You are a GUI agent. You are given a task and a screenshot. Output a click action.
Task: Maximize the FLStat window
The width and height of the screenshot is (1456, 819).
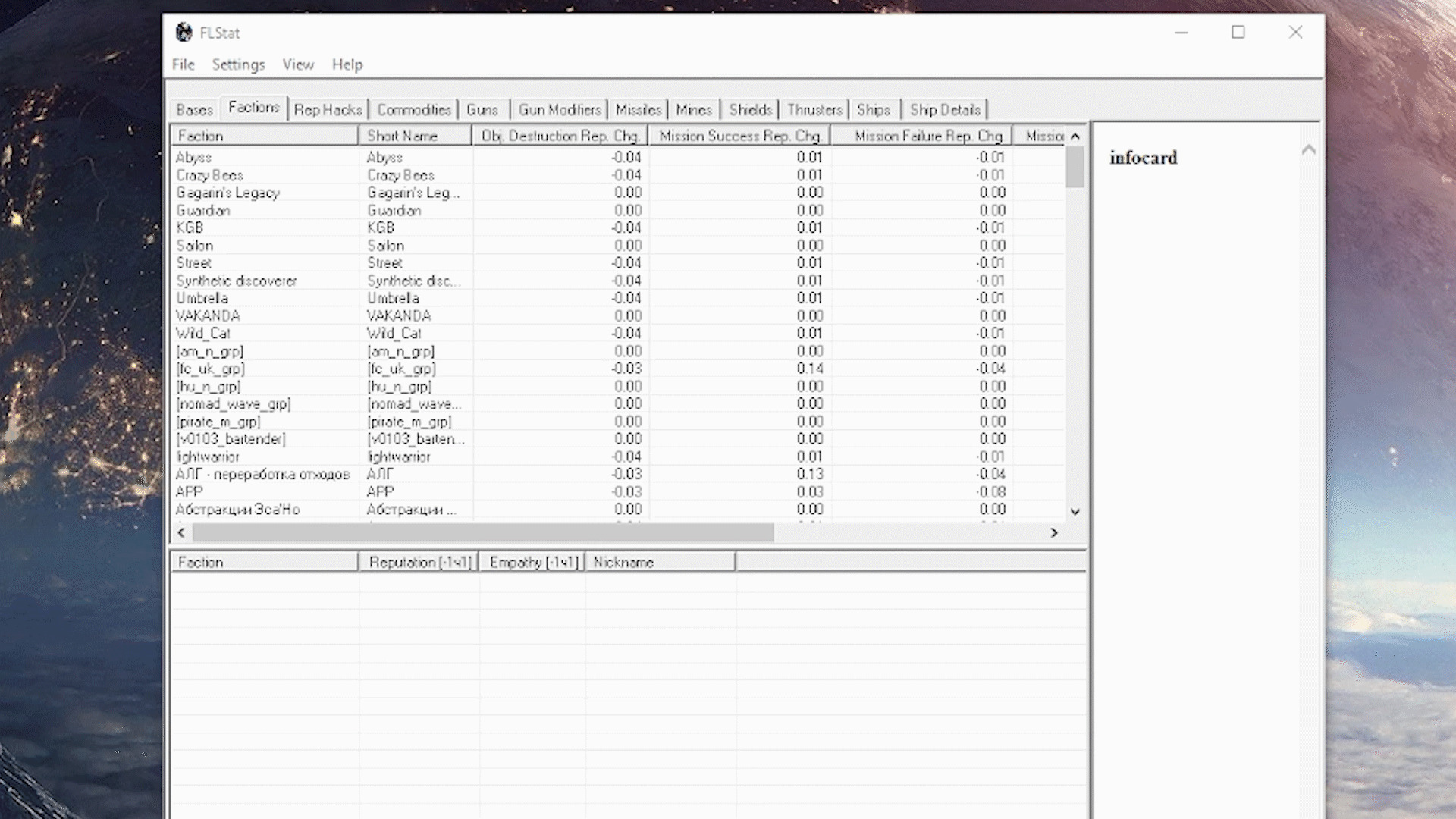coord(1238,33)
